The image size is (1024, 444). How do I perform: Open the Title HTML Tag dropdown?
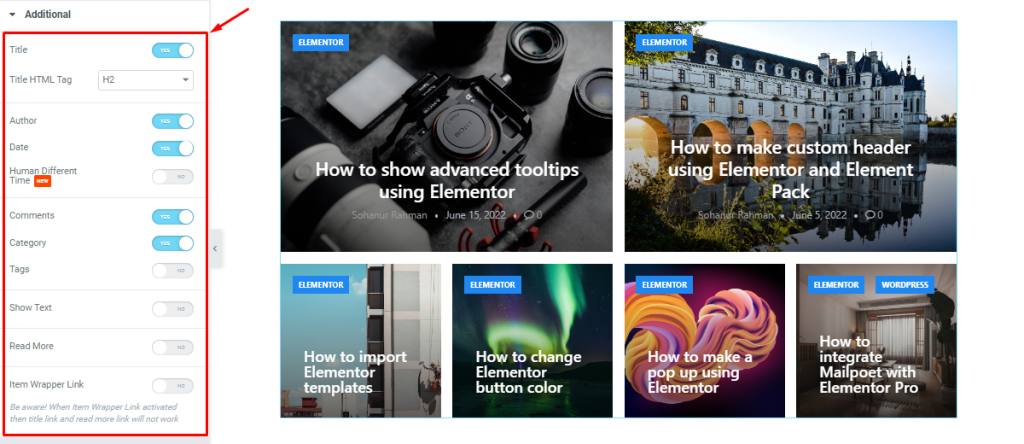[146, 80]
